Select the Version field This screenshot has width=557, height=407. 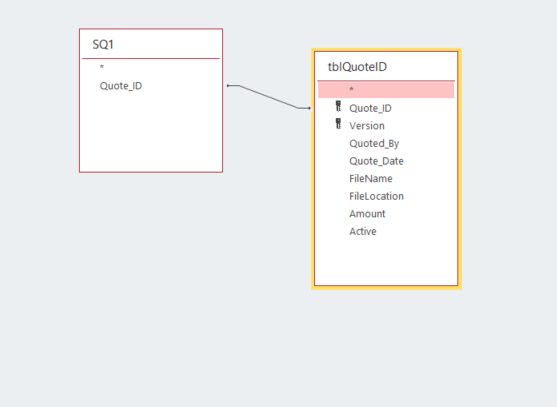pyautogui.click(x=367, y=126)
